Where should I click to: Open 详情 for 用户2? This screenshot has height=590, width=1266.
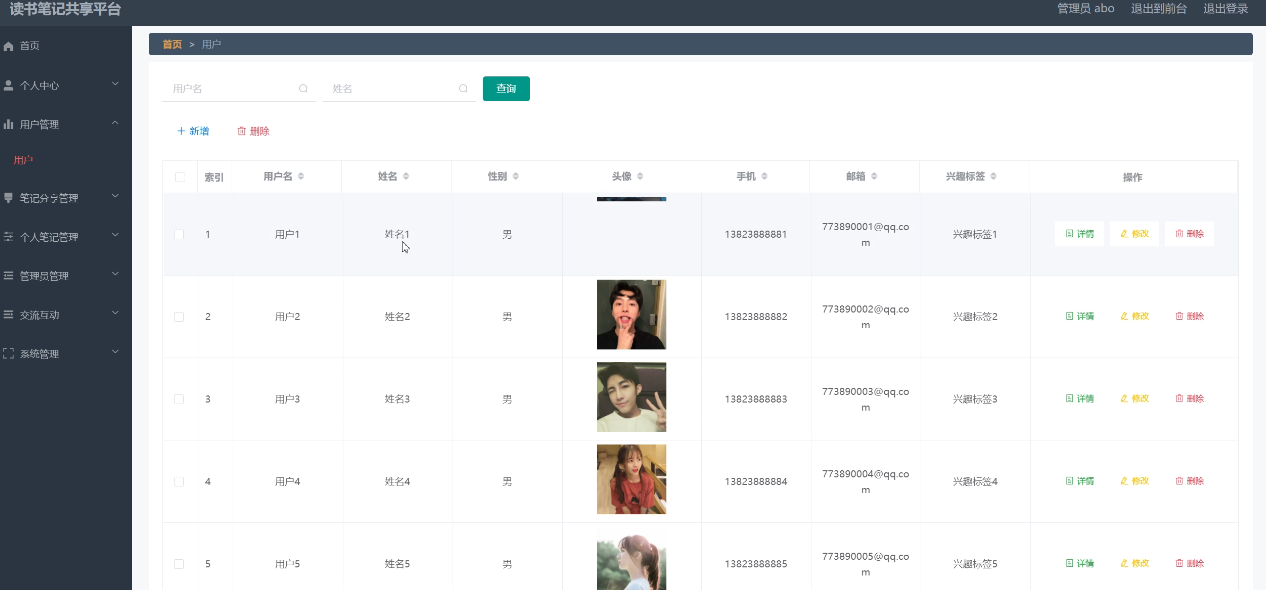pos(1079,316)
